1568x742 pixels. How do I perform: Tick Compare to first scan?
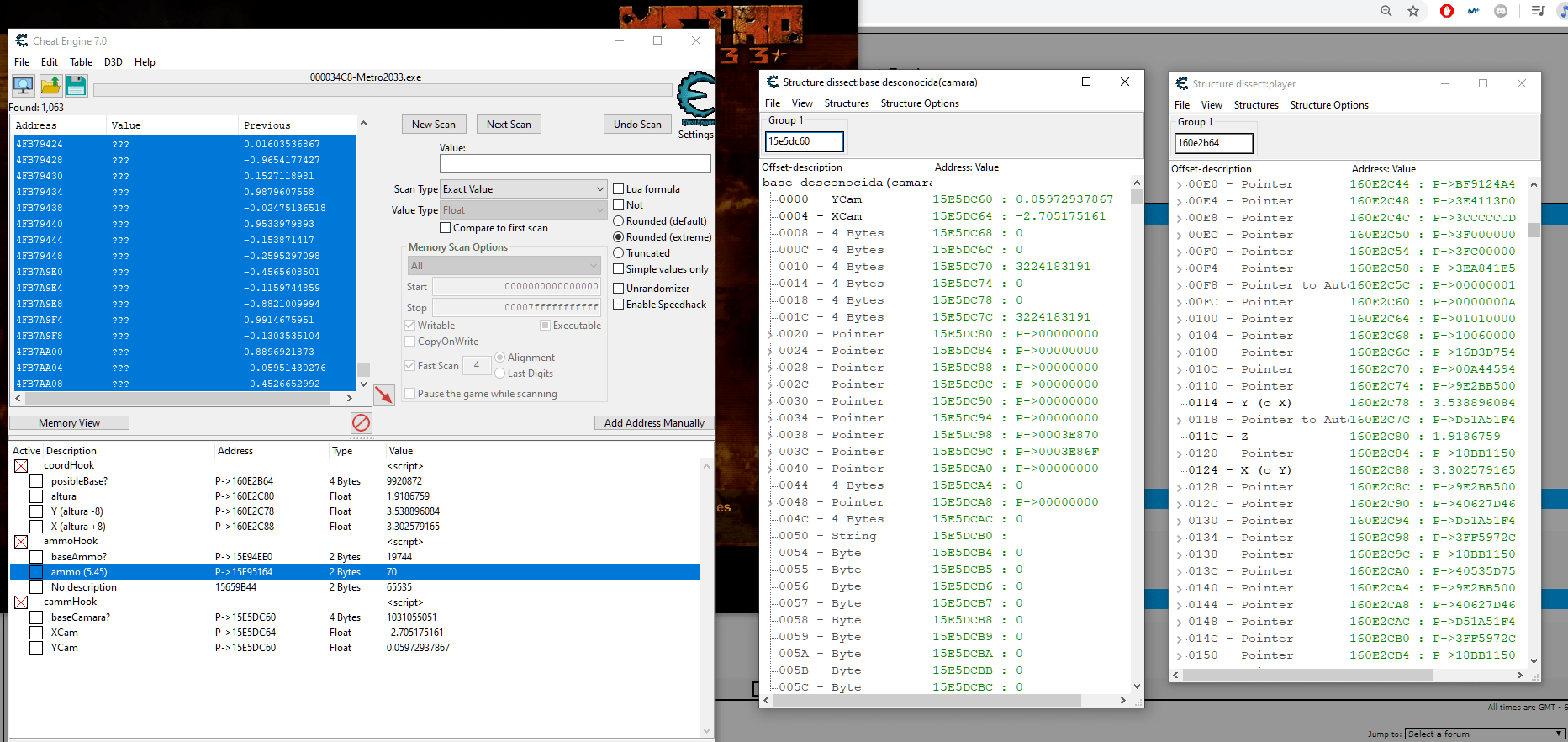click(446, 228)
